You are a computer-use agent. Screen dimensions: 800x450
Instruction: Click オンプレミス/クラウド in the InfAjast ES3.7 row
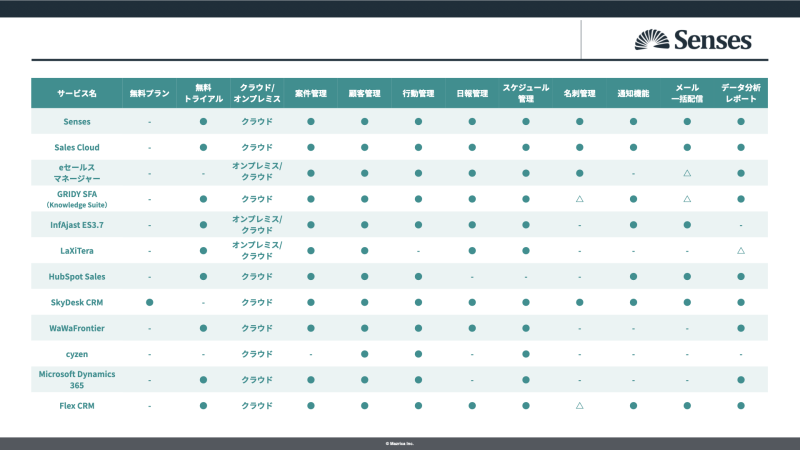(x=257, y=224)
